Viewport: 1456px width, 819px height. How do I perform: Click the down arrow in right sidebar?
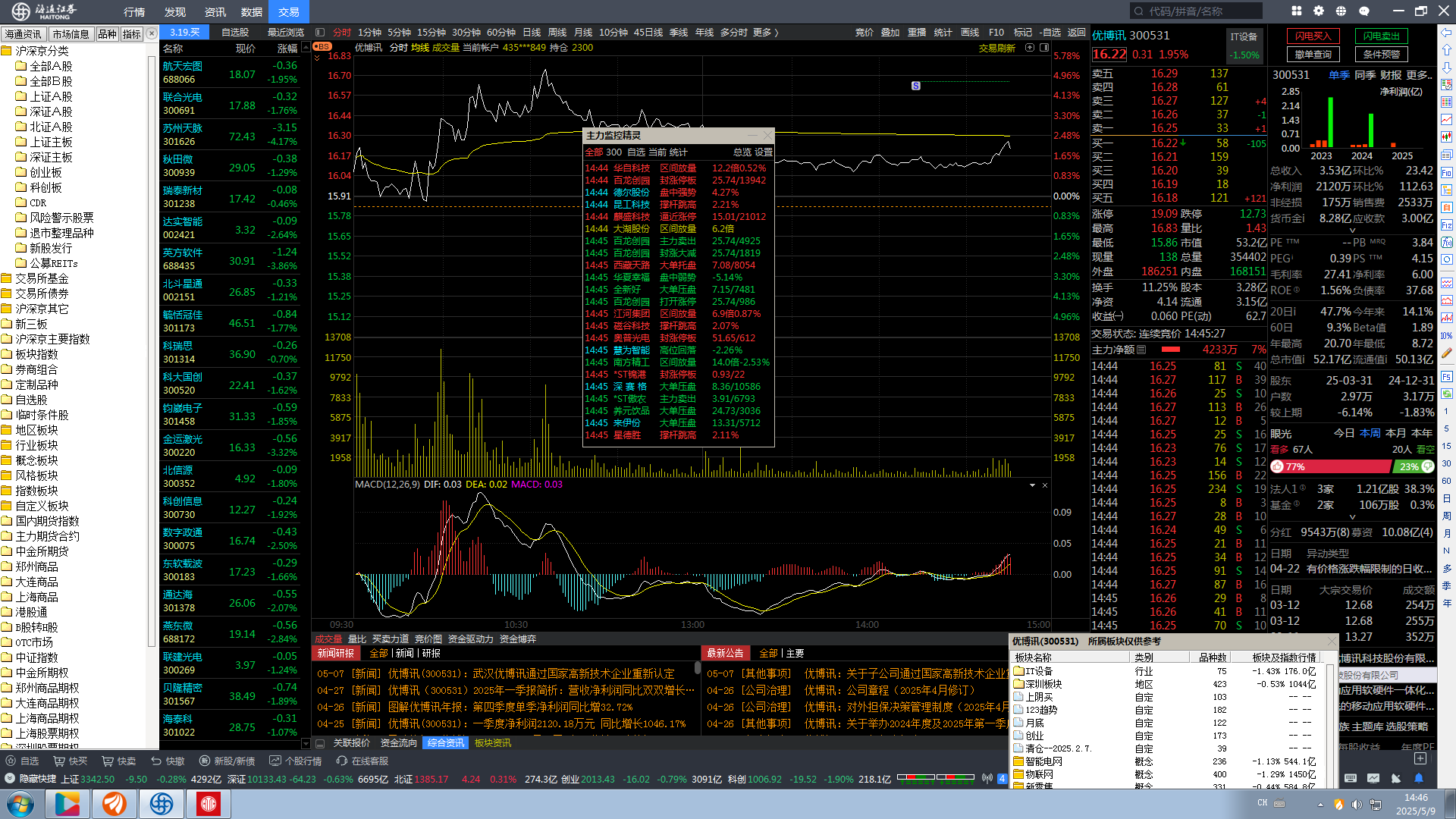pyautogui.click(x=1447, y=67)
